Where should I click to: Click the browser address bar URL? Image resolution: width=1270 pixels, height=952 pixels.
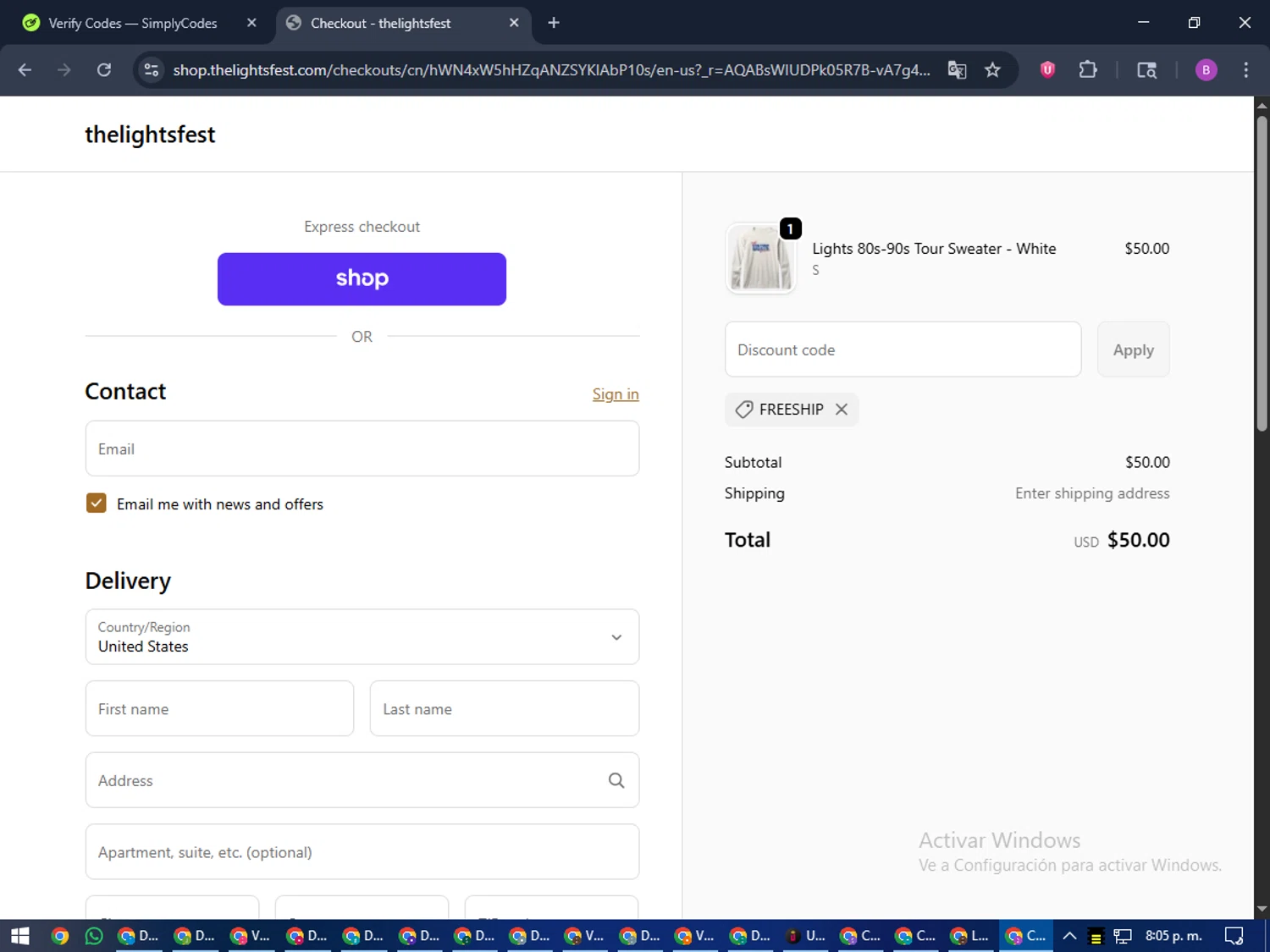(x=551, y=70)
